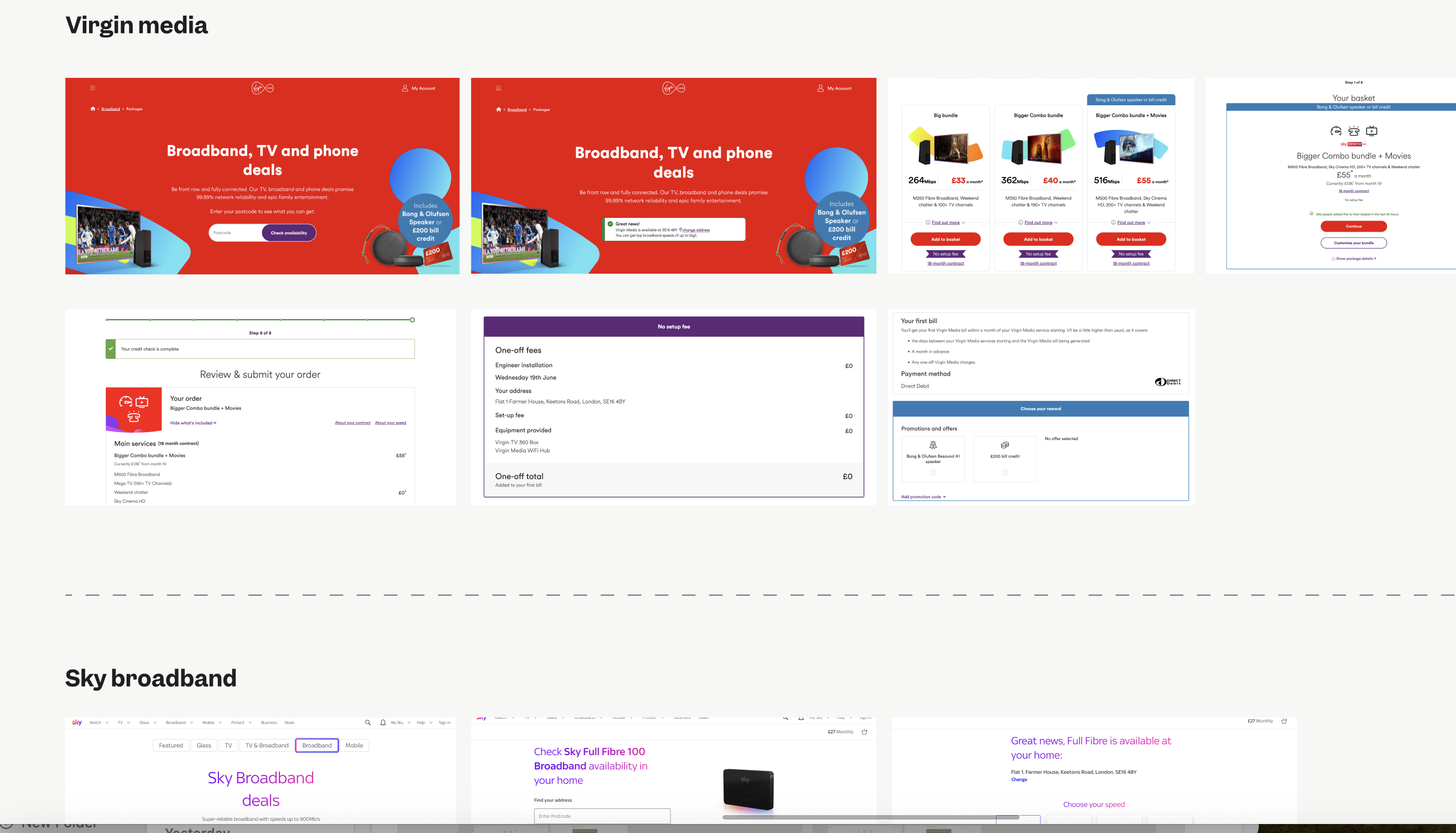1456x833 pixels.
Task: Select the £200 bill credit radio option
Action: coord(1005,472)
